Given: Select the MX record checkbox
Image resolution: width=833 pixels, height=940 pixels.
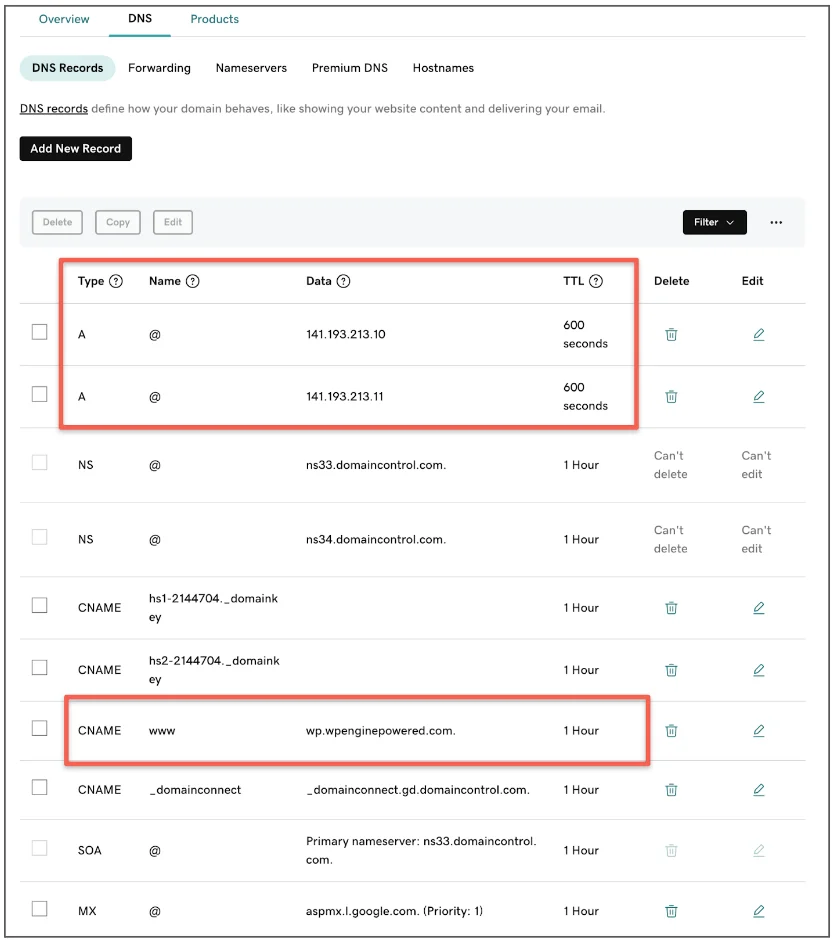Looking at the screenshot, I should (39, 908).
